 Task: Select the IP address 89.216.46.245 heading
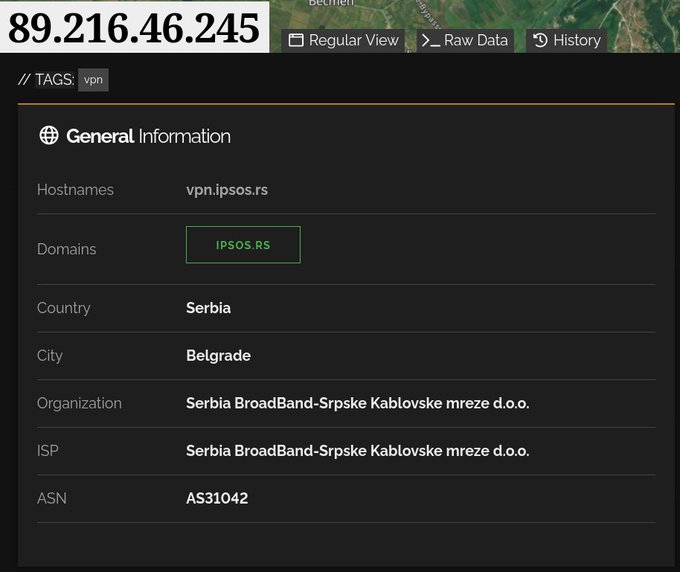(134, 28)
